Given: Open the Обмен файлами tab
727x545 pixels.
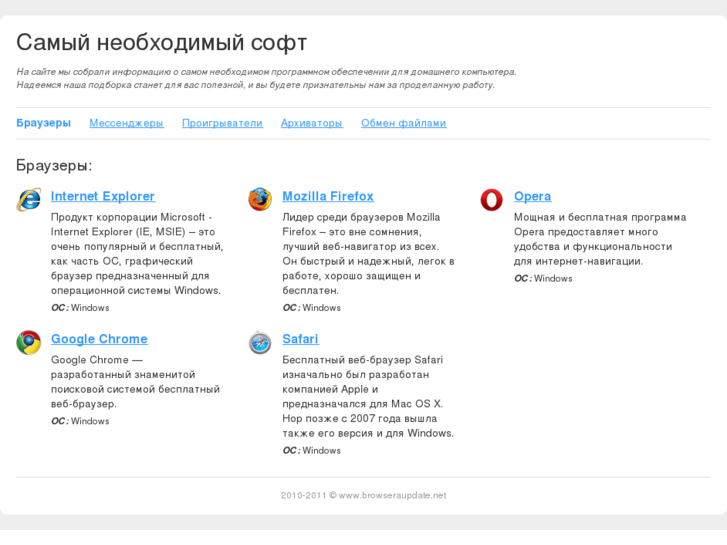Looking at the screenshot, I should click(404, 123).
